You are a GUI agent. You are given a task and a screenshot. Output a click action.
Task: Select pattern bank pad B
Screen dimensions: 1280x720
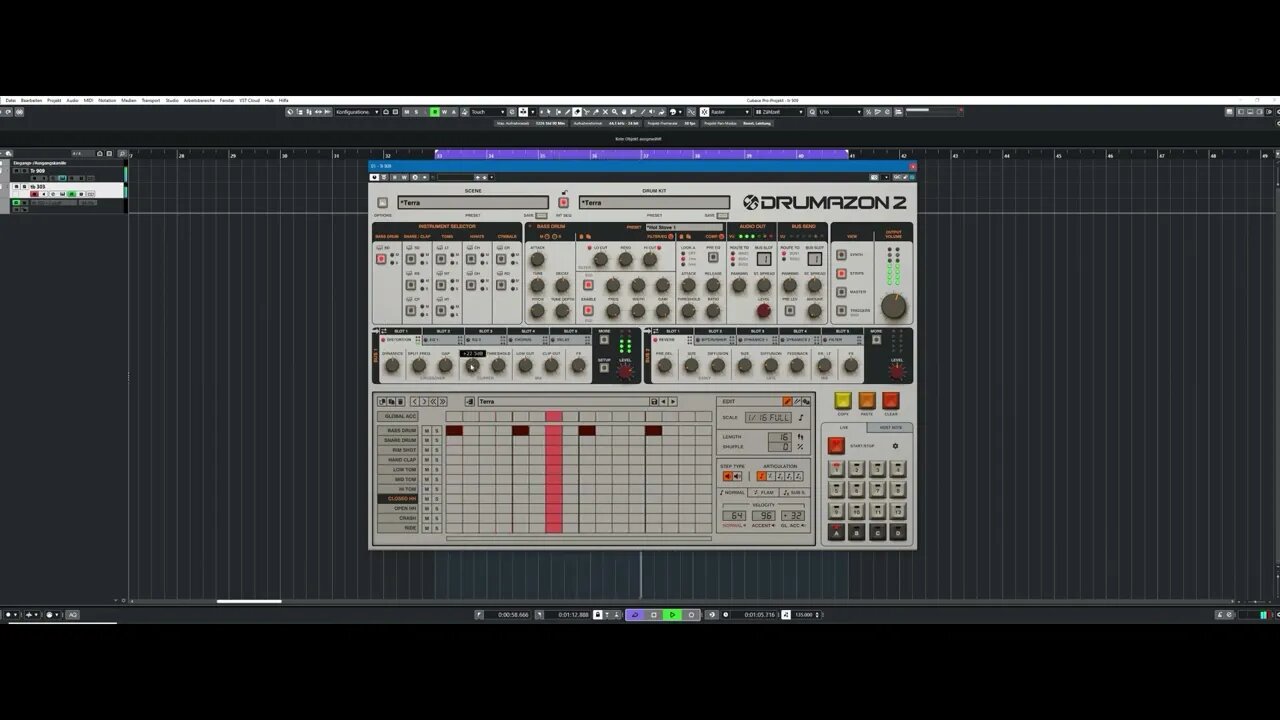(857, 533)
